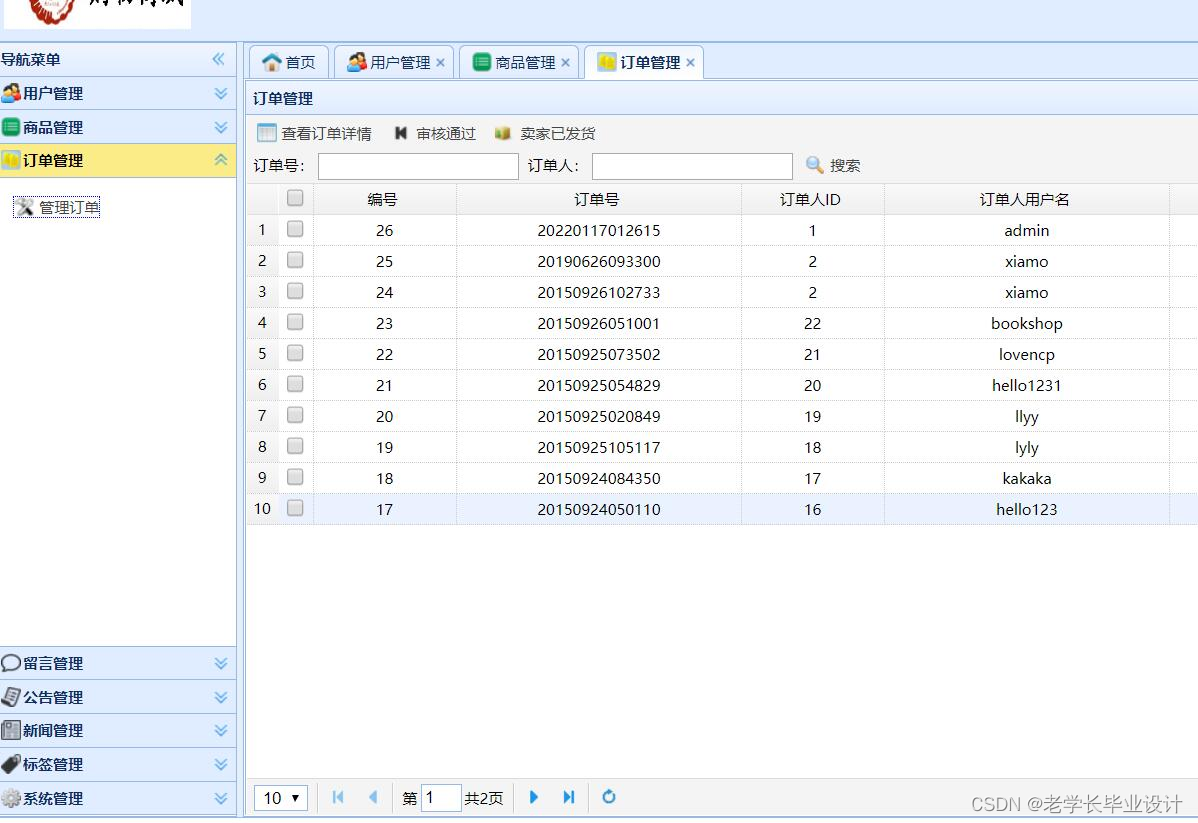Click the 公告管理 document icon

pos(11,696)
